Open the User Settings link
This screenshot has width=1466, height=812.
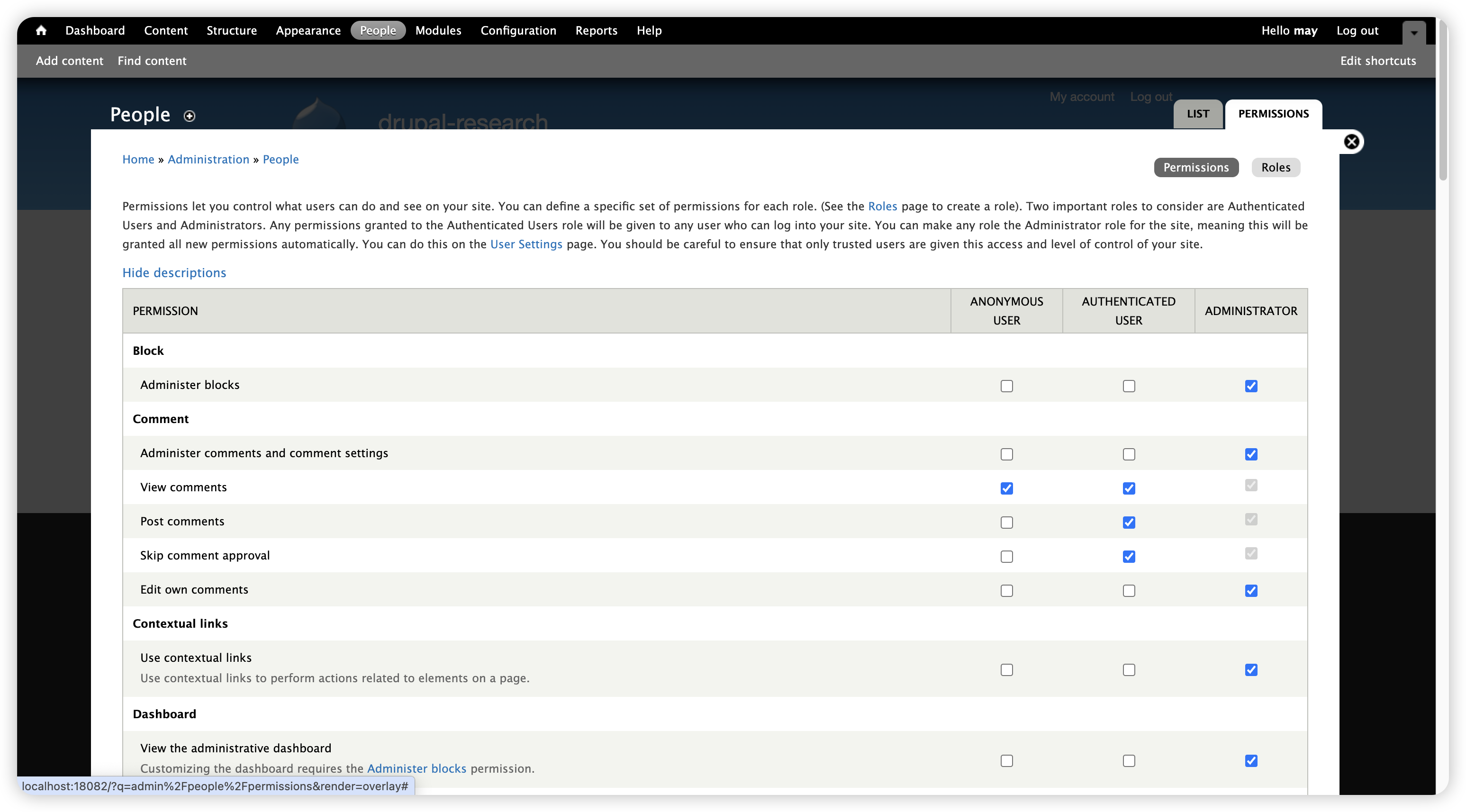tap(526, 244)
